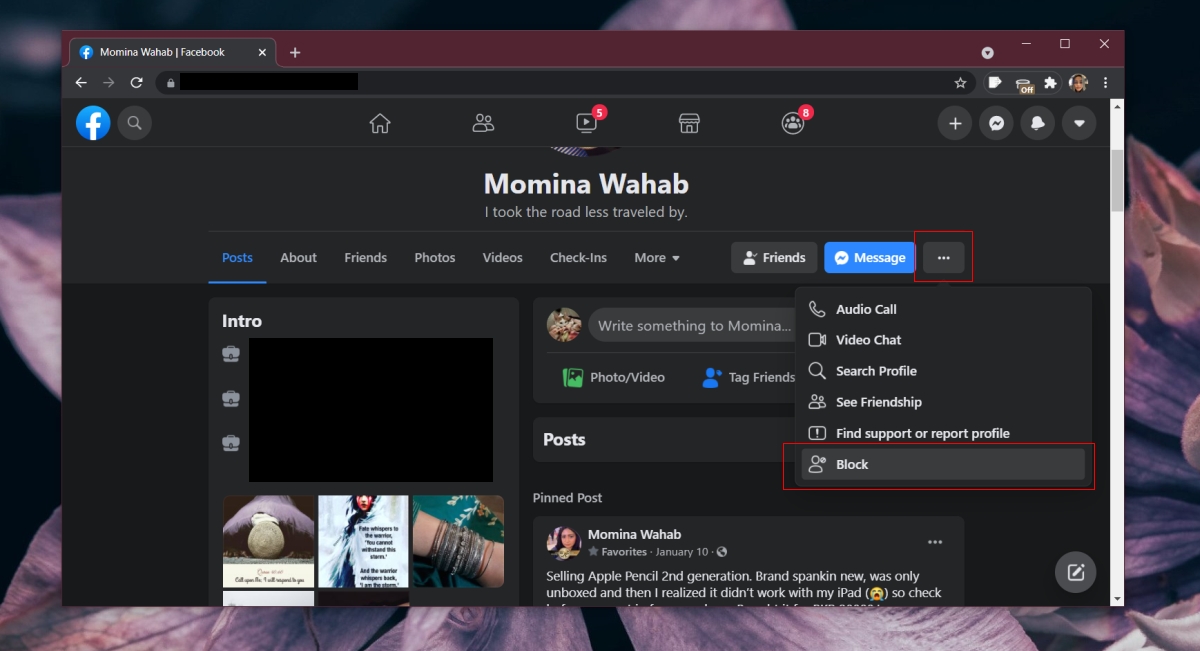Click the Write something to Momina box
1200x651 pixels.
tap(690, 325)
